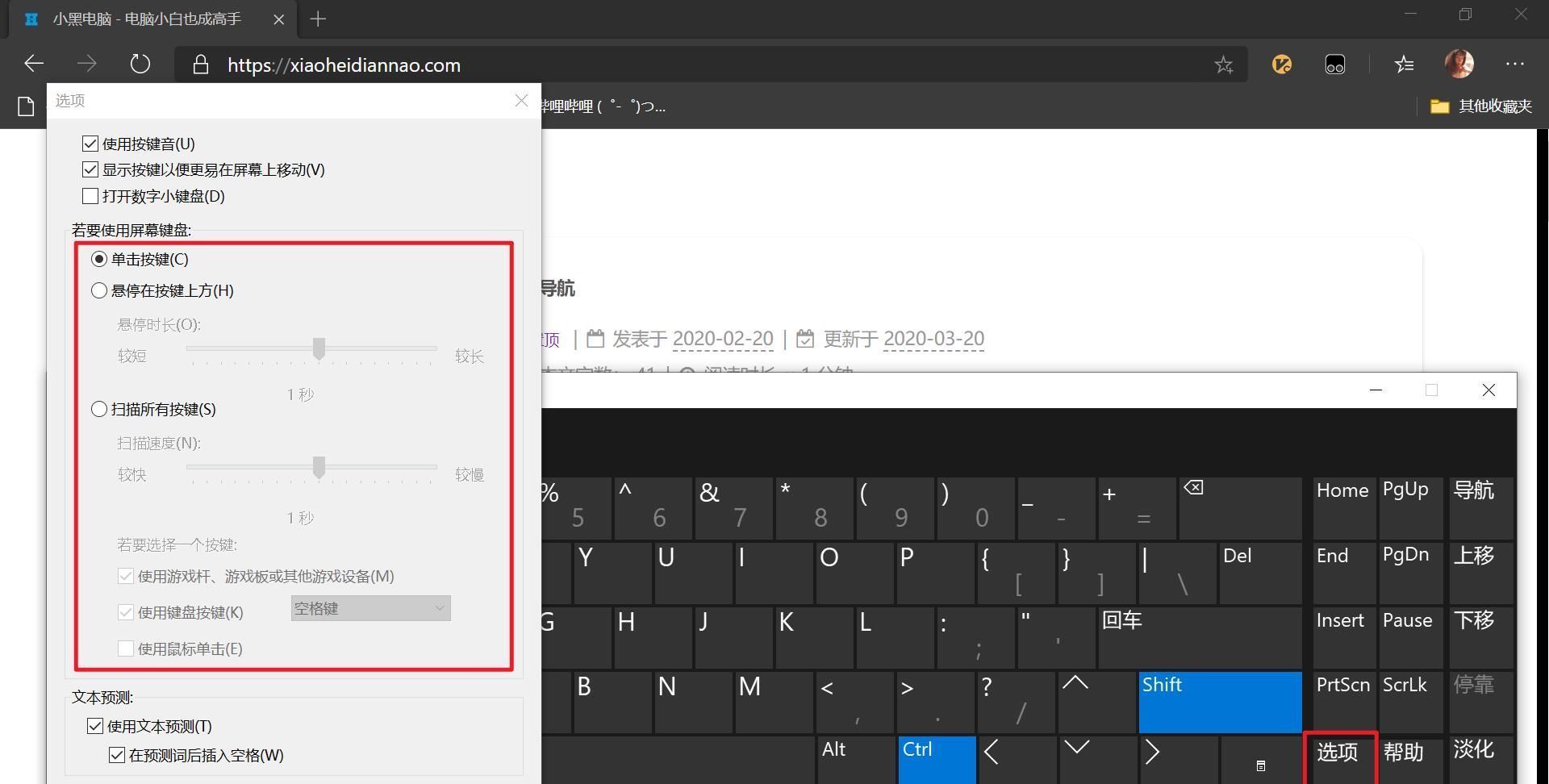Click the site lock icon in address bar

tap(201, 65)
